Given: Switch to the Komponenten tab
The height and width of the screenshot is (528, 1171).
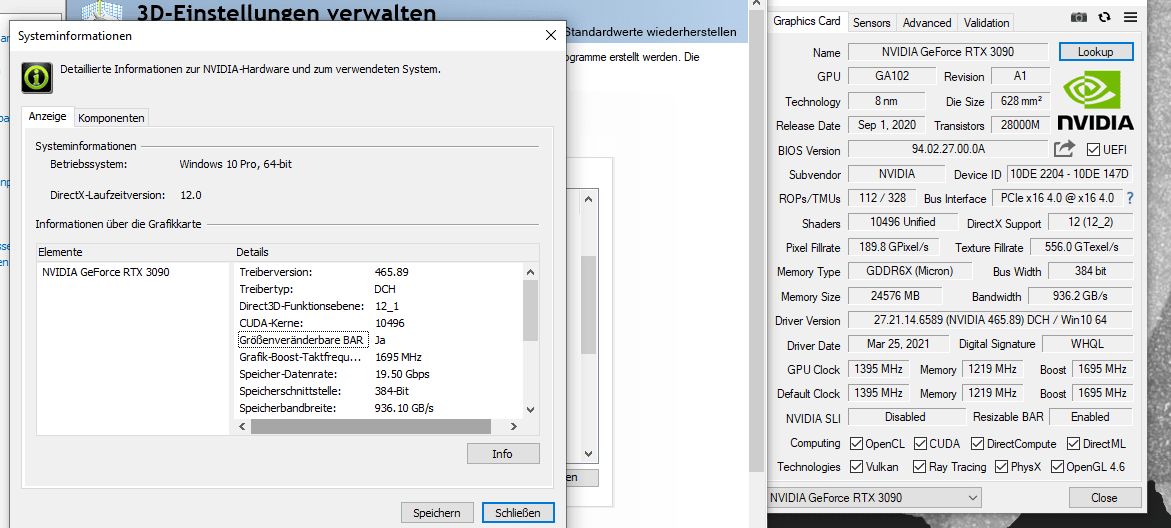Looking at the screenshot, I should (x=111, y=118).
